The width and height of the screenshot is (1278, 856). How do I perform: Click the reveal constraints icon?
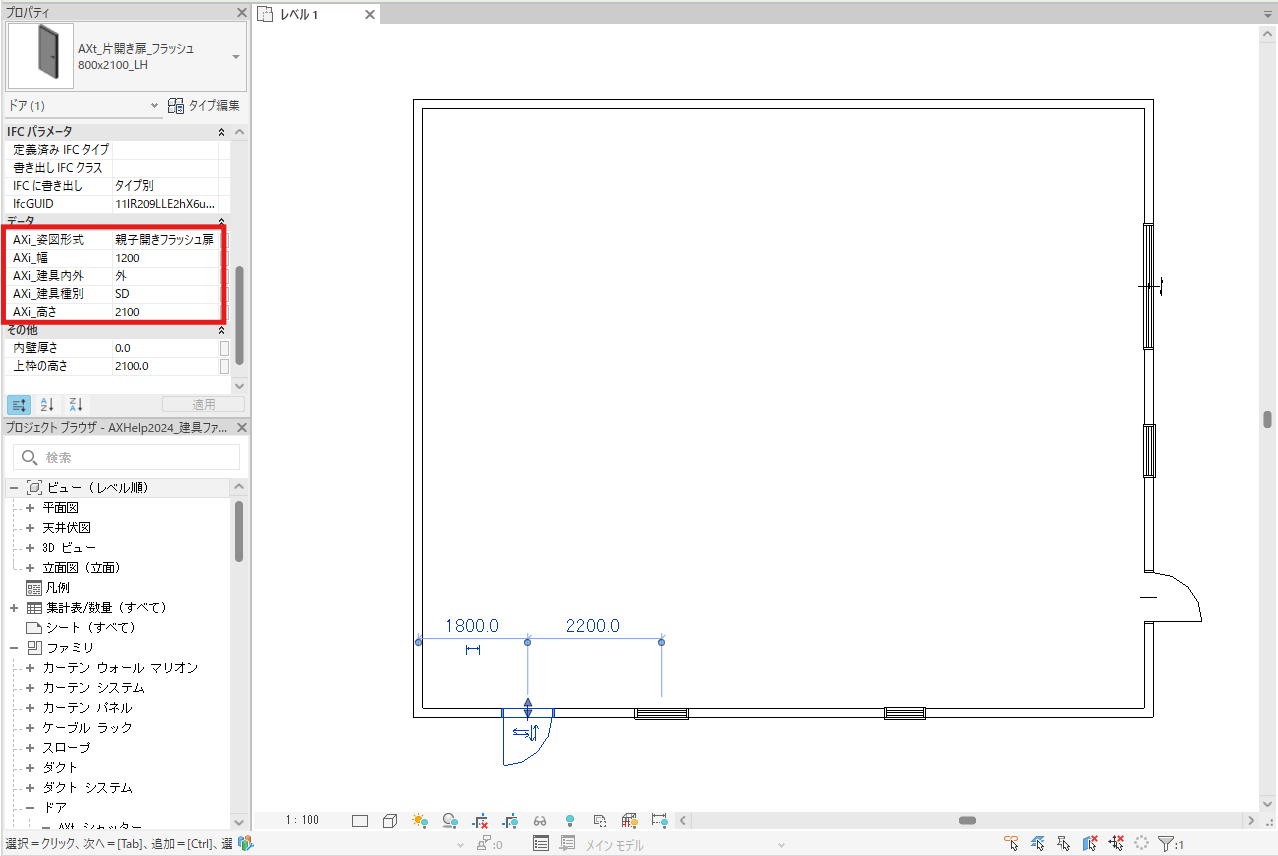click(x=659, y=821)
